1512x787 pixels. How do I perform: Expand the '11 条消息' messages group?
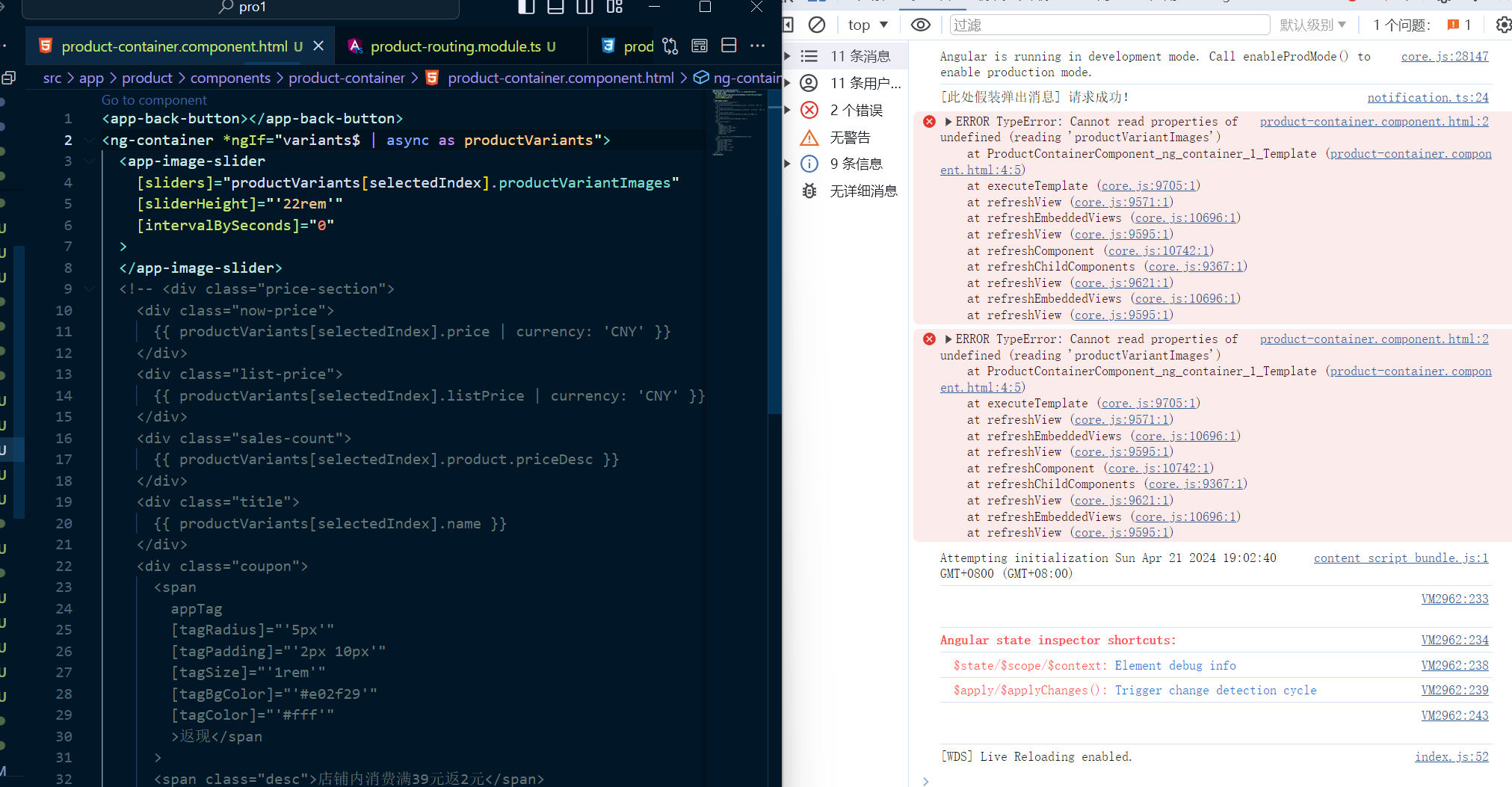(x=787, y=56)
